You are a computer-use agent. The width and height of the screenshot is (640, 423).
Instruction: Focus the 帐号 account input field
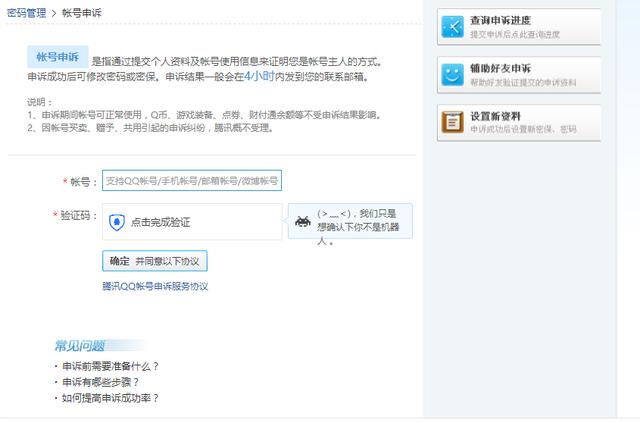click(x=192, y=180)
